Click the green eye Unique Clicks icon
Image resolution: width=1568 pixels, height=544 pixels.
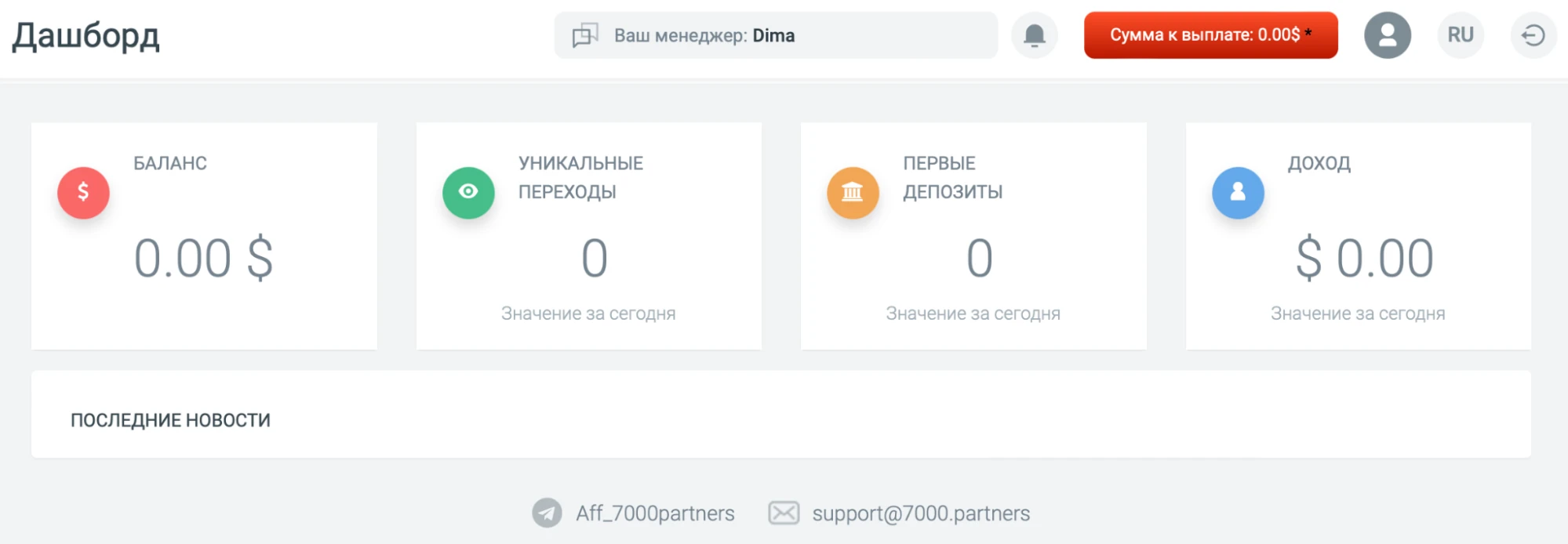point(468,193)
